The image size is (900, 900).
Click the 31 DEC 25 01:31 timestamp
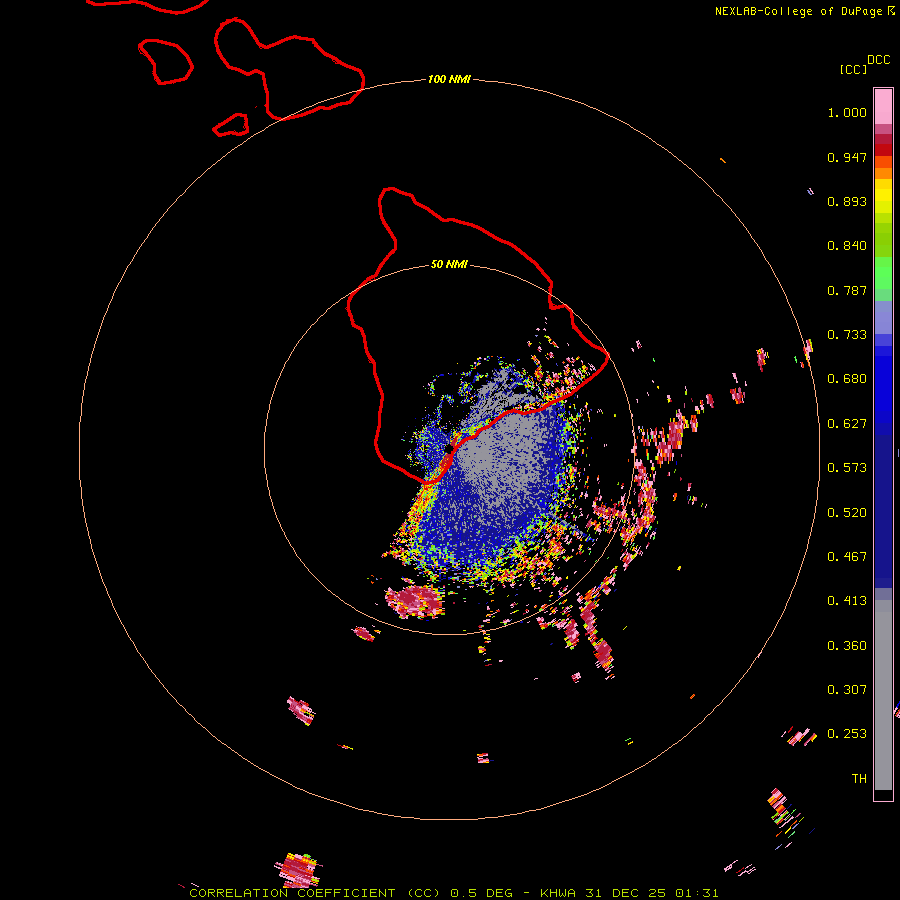[651, 893]
